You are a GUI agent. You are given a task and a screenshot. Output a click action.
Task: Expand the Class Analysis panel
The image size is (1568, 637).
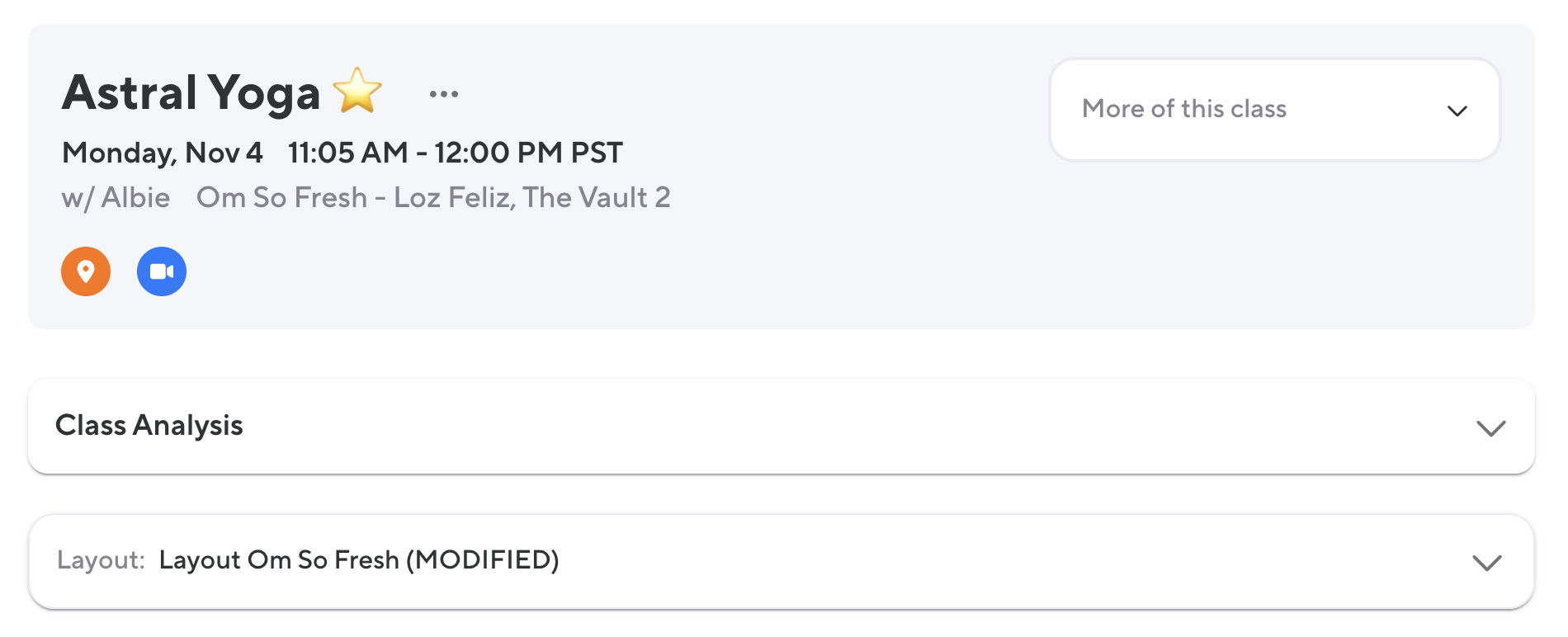click(x=781, y=427)
